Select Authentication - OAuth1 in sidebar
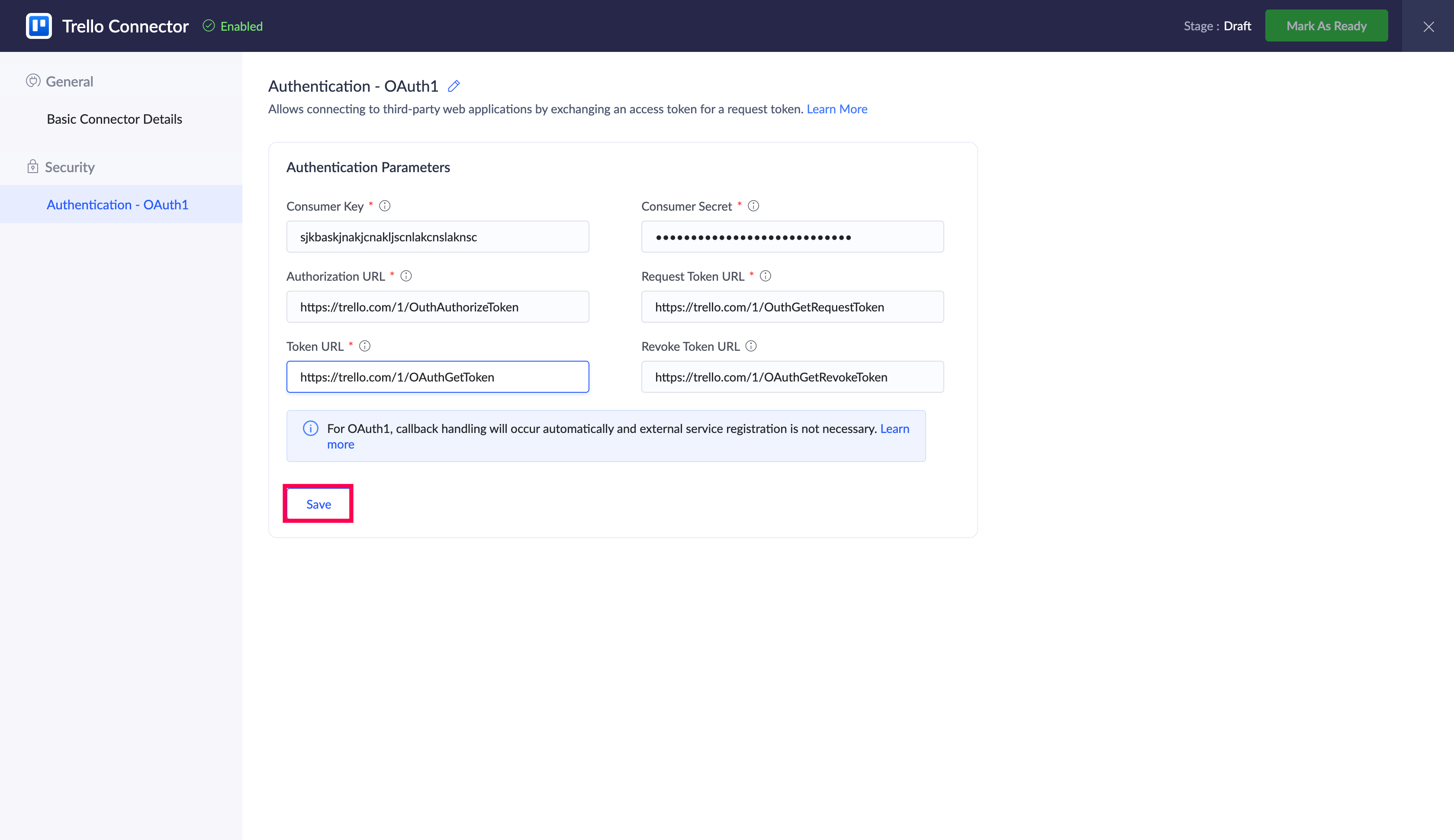This screenshot has width=1454, height=840. pos(118,205)
